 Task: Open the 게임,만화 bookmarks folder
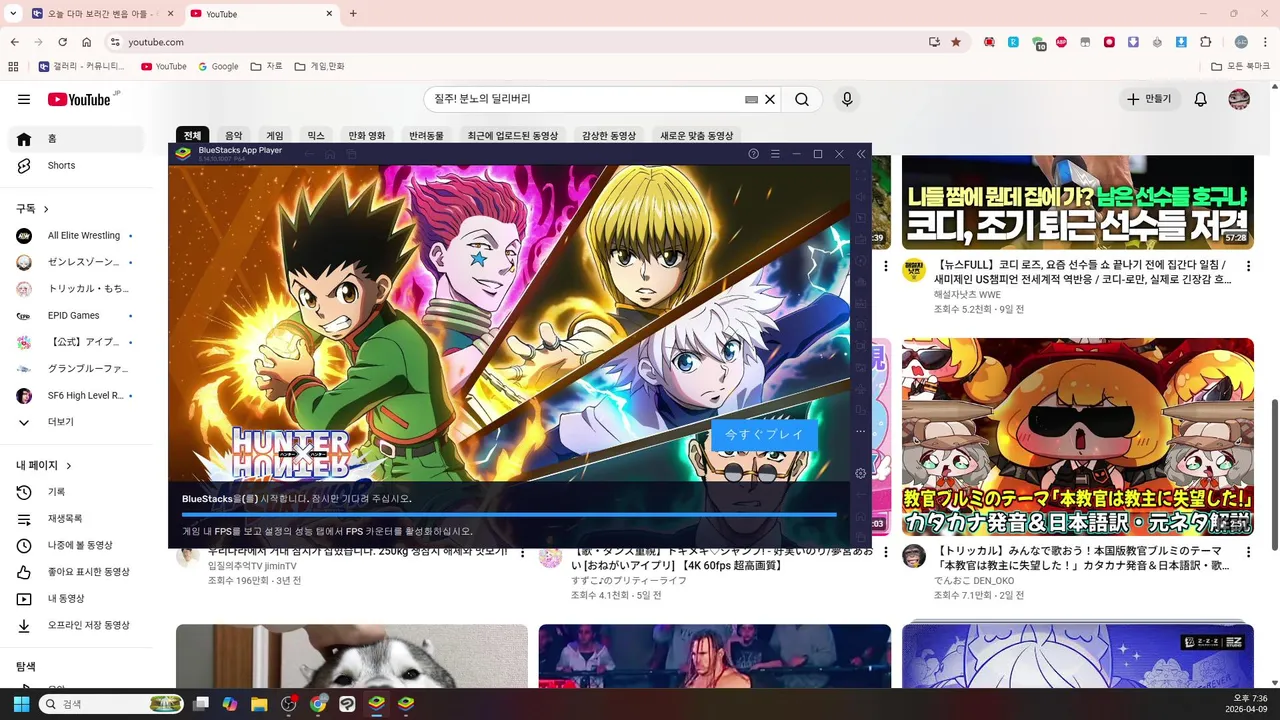[x=319, y=66]
